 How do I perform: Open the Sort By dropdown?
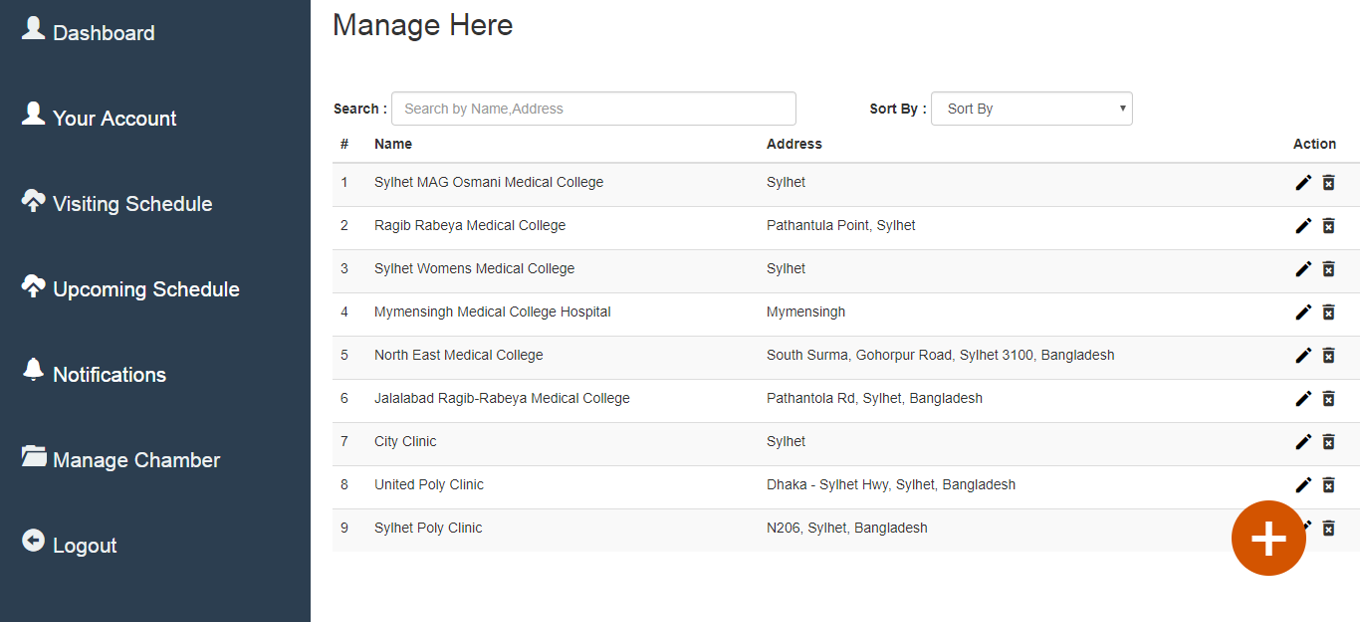coord(1031,109)
